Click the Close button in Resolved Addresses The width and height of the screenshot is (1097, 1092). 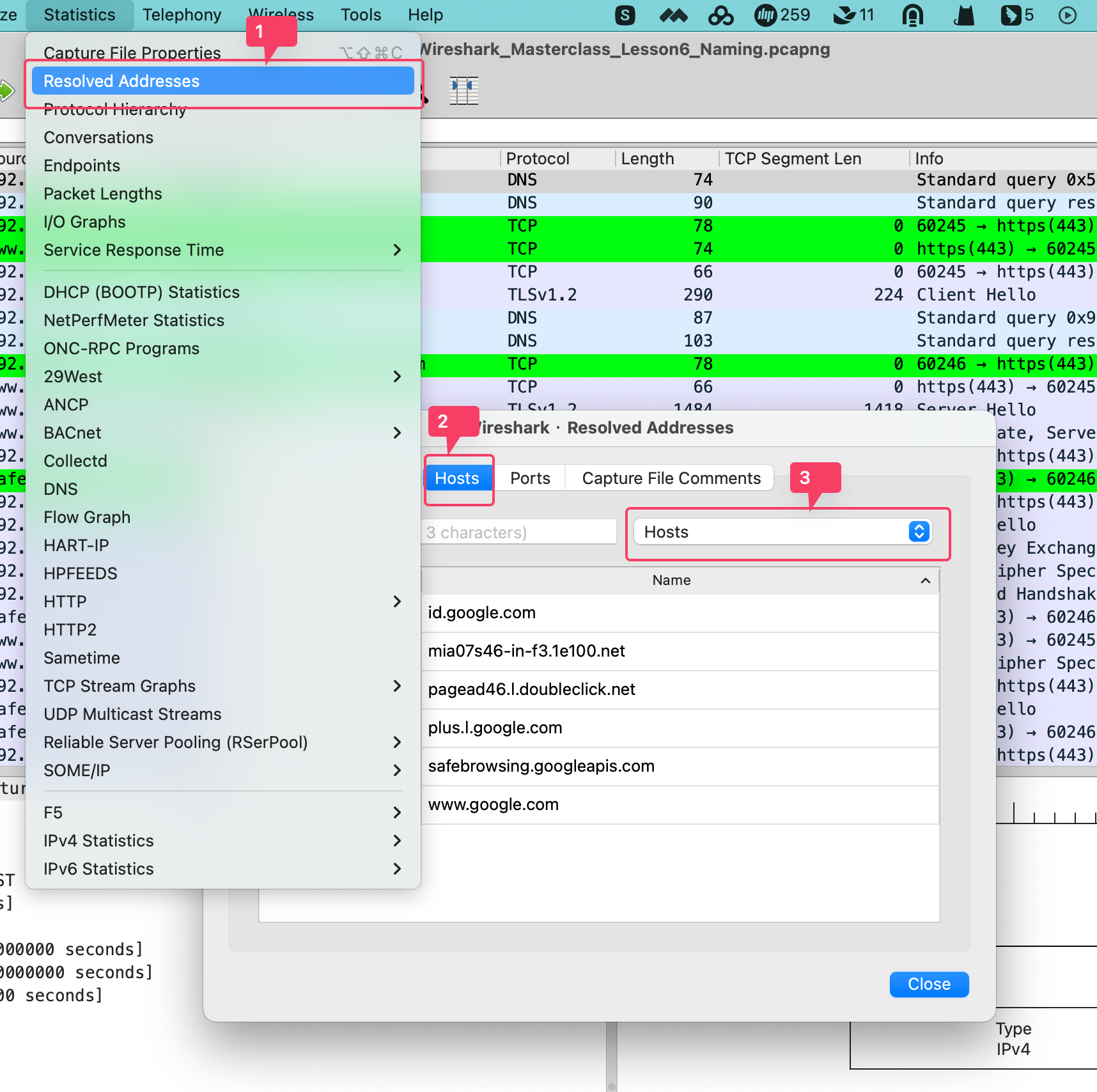(928, 984)
